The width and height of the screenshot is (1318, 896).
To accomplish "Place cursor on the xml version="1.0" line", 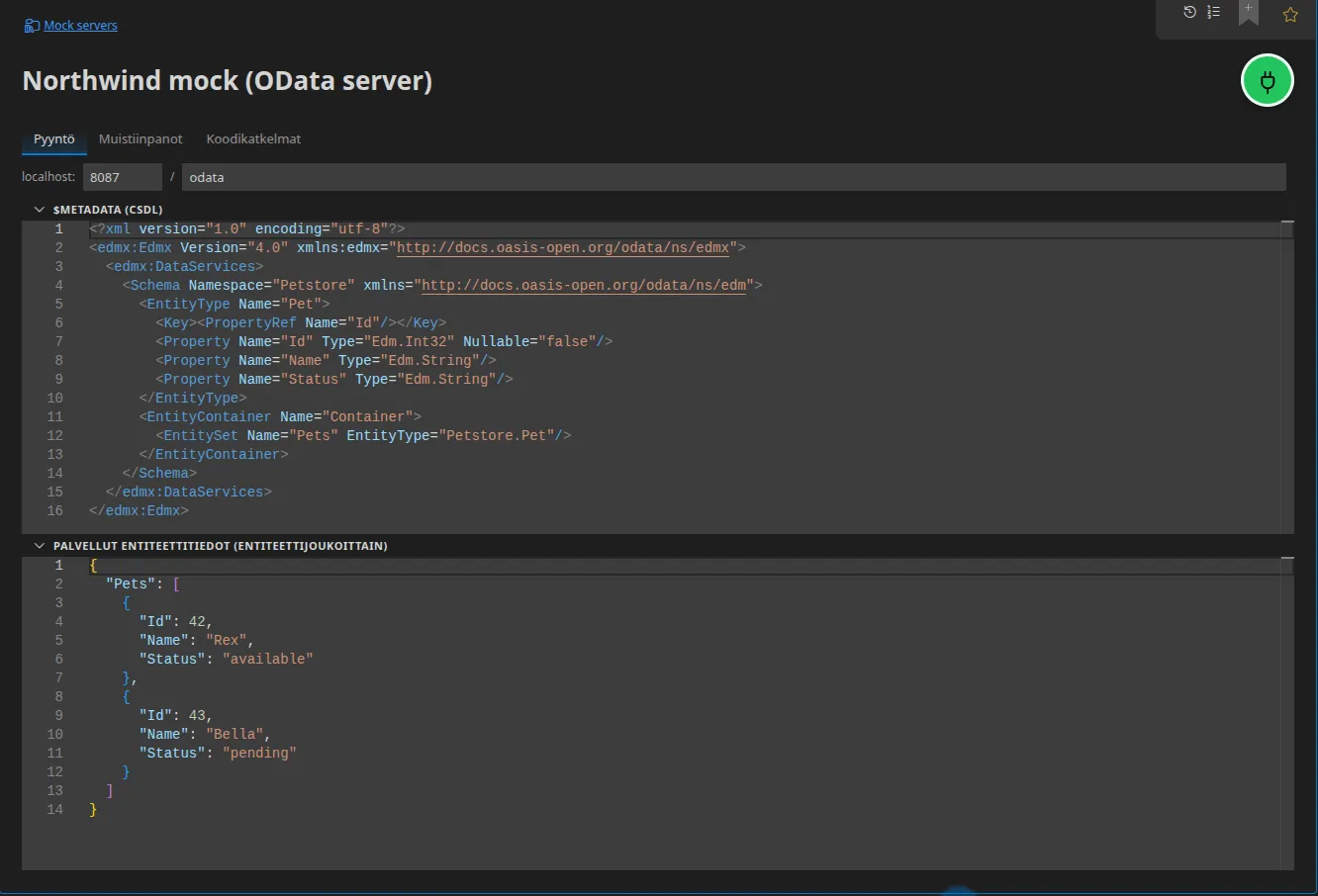I will click(246, 228).
